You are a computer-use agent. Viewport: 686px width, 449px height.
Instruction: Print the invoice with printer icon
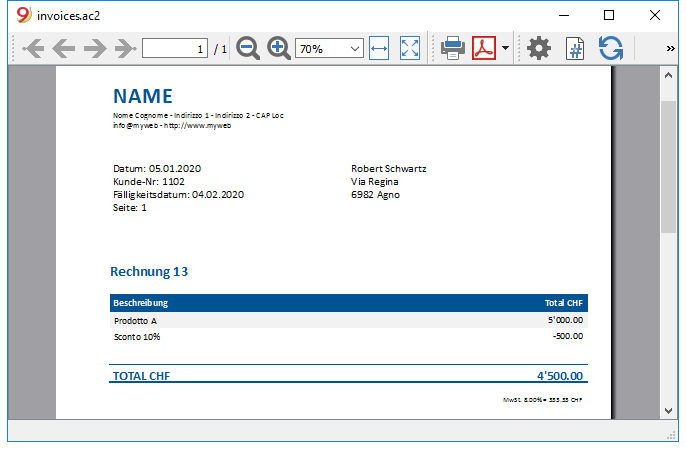coord(453,48)
